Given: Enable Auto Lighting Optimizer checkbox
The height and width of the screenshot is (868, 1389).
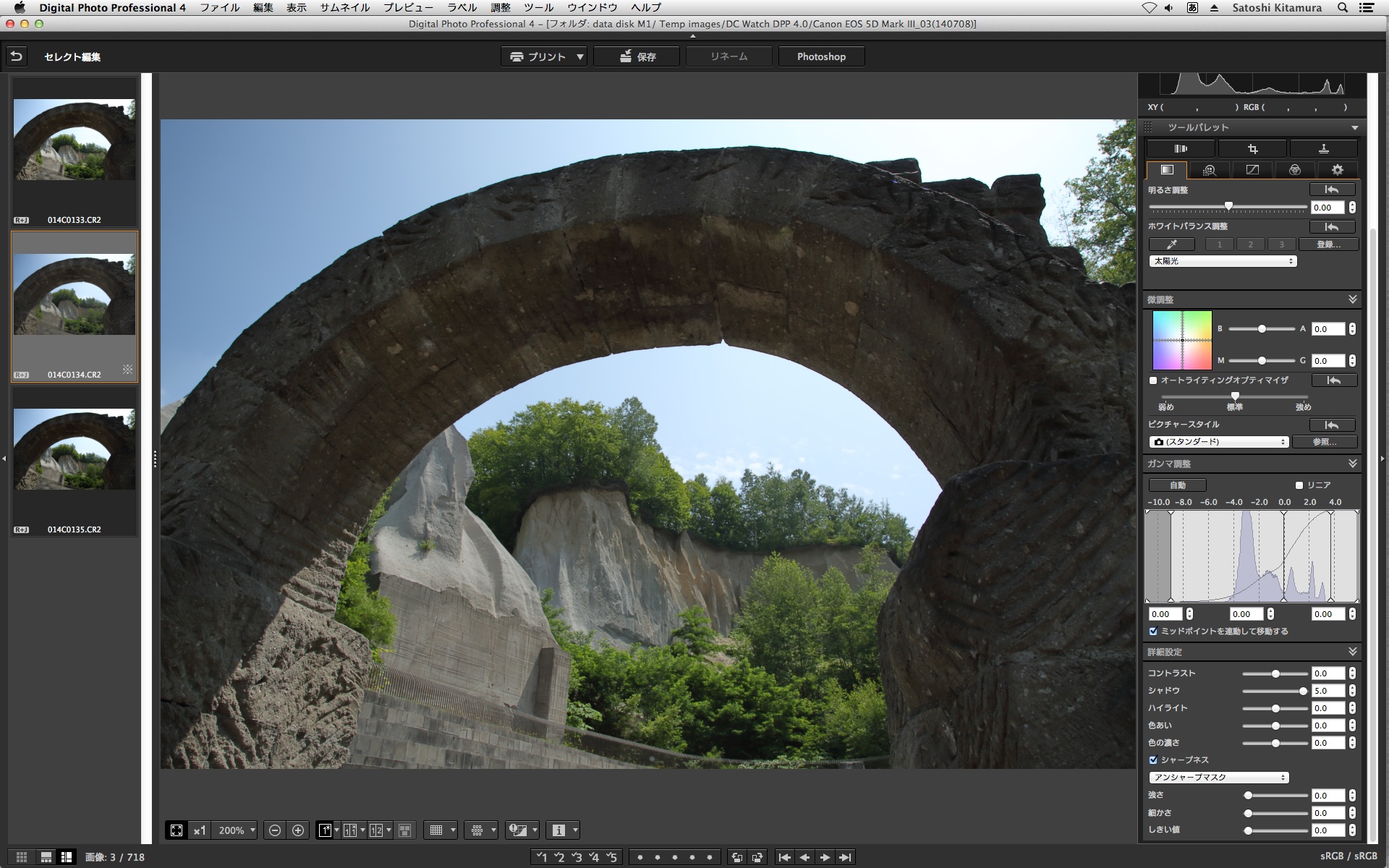Looking at the screenshot, I should coord(1153,380).
